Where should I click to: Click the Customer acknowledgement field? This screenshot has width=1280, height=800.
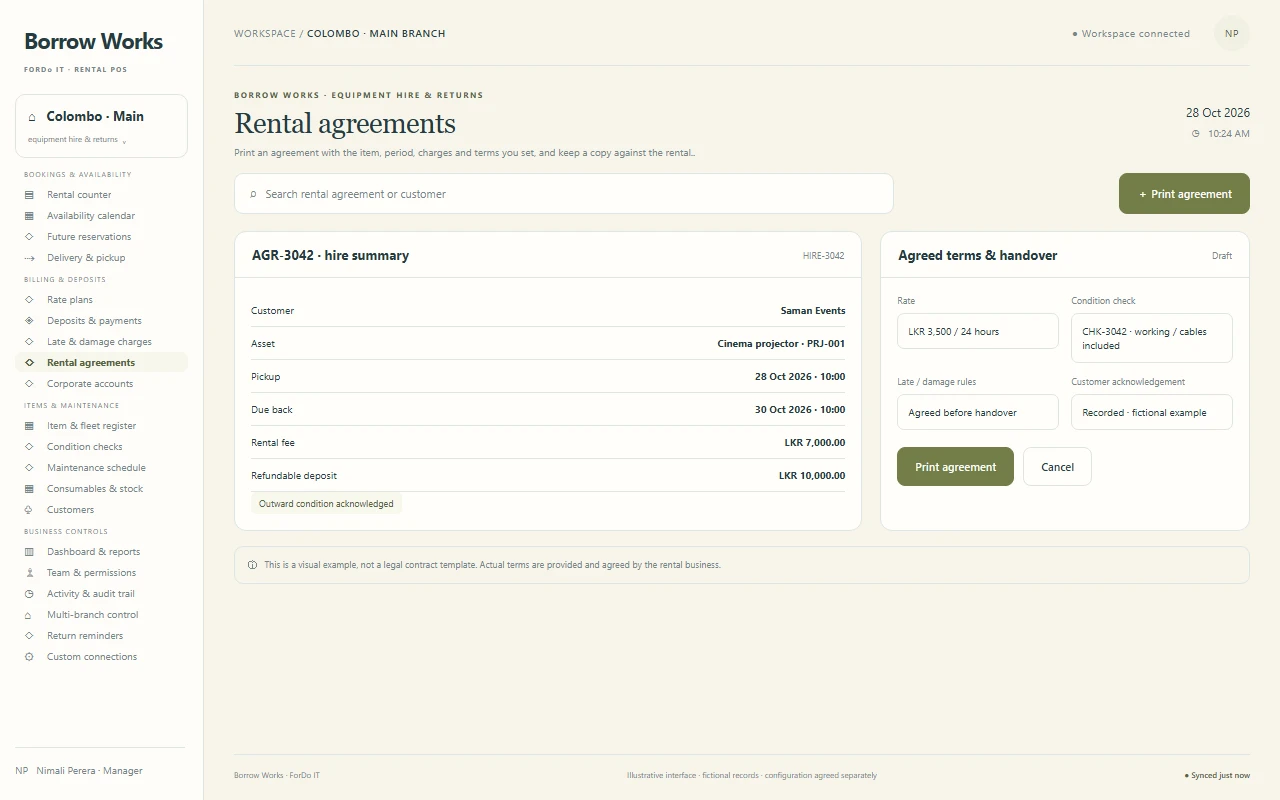pos(1152,412)
